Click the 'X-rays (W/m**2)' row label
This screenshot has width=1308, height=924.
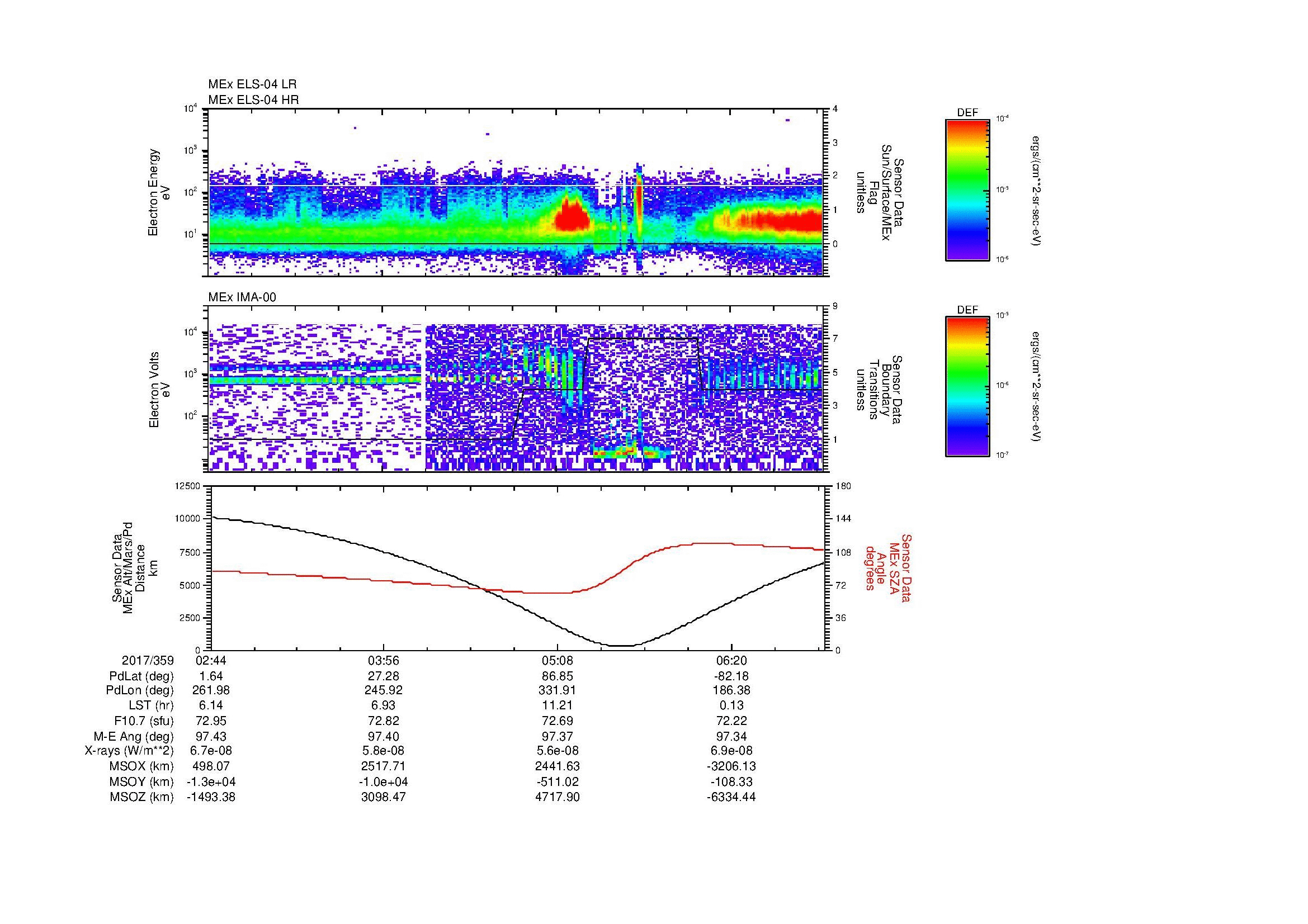[129, 751]
